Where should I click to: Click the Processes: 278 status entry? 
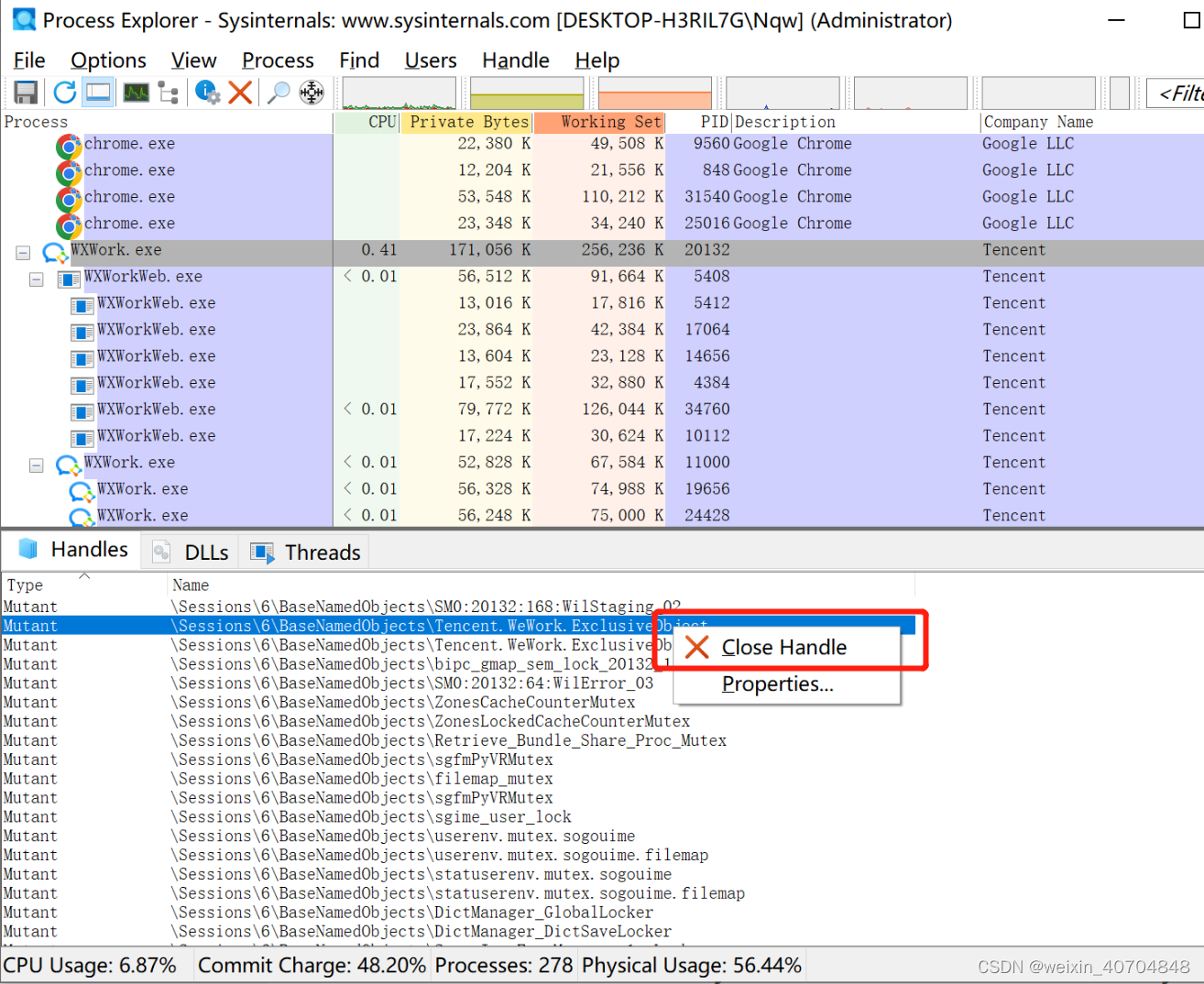(x=503, y=966)
